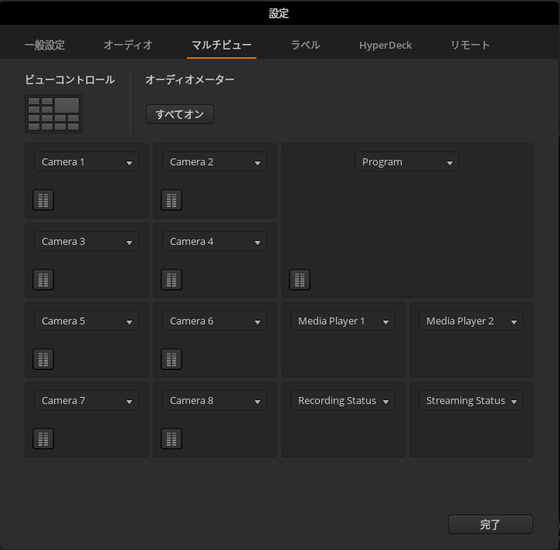Image resolution: width=560 pixels, height=550 pixels.
Task: Toggle audio meter icon for Camera 6
Action: pos(171,359)
